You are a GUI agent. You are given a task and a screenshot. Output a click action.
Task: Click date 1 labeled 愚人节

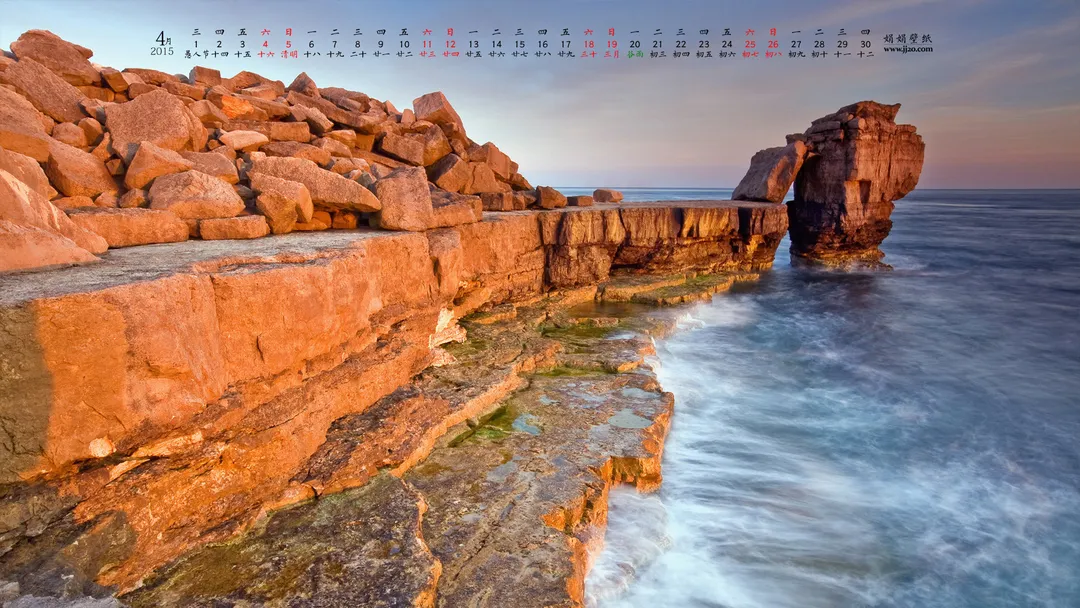196,44
